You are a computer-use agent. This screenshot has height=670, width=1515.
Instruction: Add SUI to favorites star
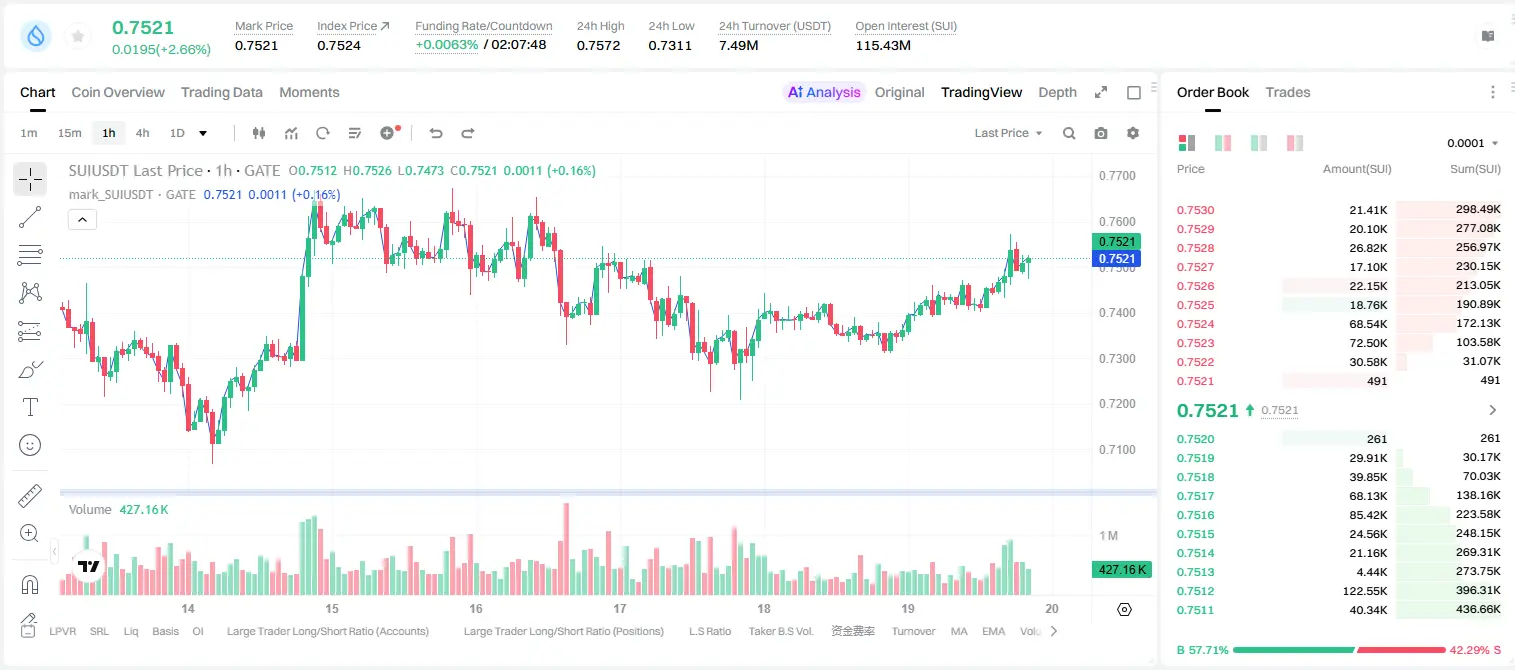point(78,37)
